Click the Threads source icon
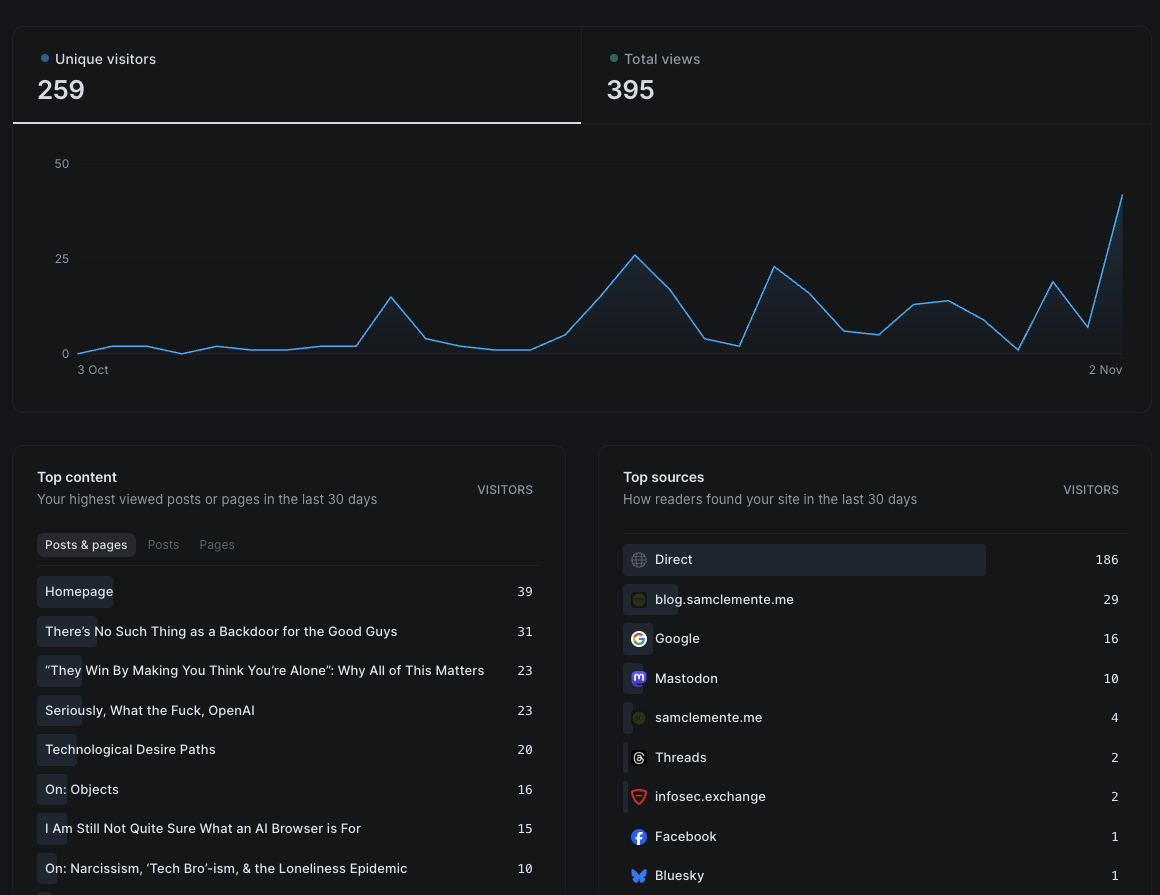The width and height of the screenshot is (1160, 895). (x=639, y=758)
